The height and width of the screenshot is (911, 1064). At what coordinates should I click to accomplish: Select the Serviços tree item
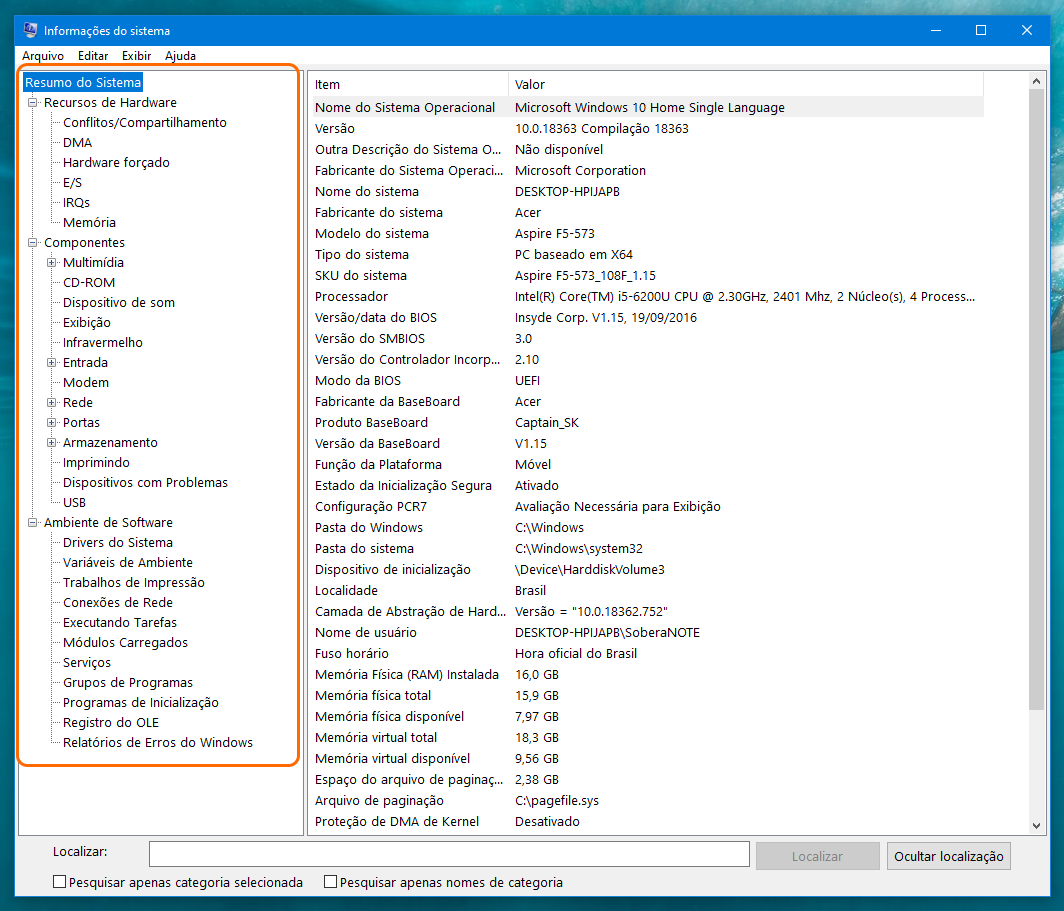coord(87,663)
